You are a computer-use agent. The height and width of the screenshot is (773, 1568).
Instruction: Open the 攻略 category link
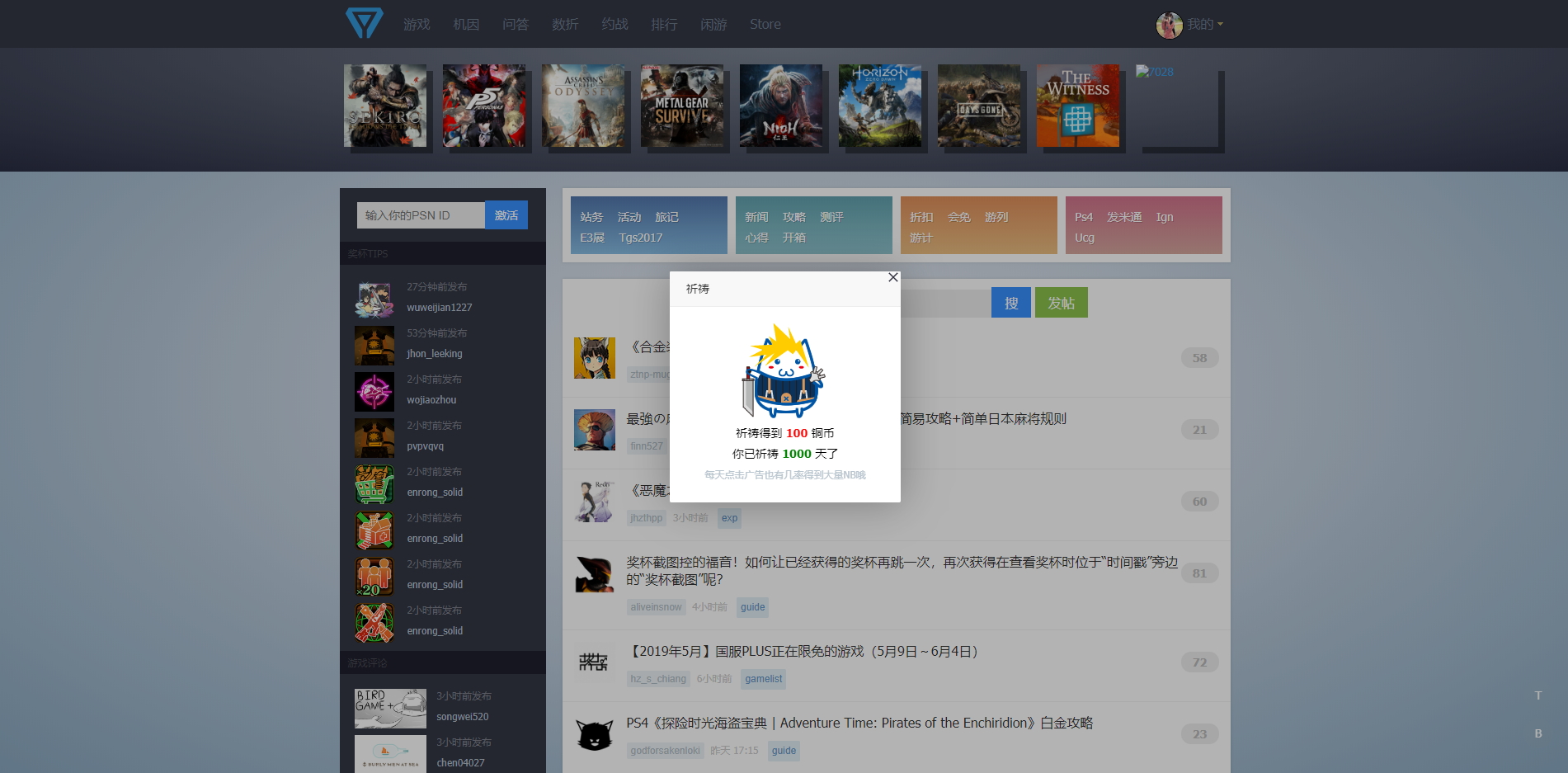point(793,217)
